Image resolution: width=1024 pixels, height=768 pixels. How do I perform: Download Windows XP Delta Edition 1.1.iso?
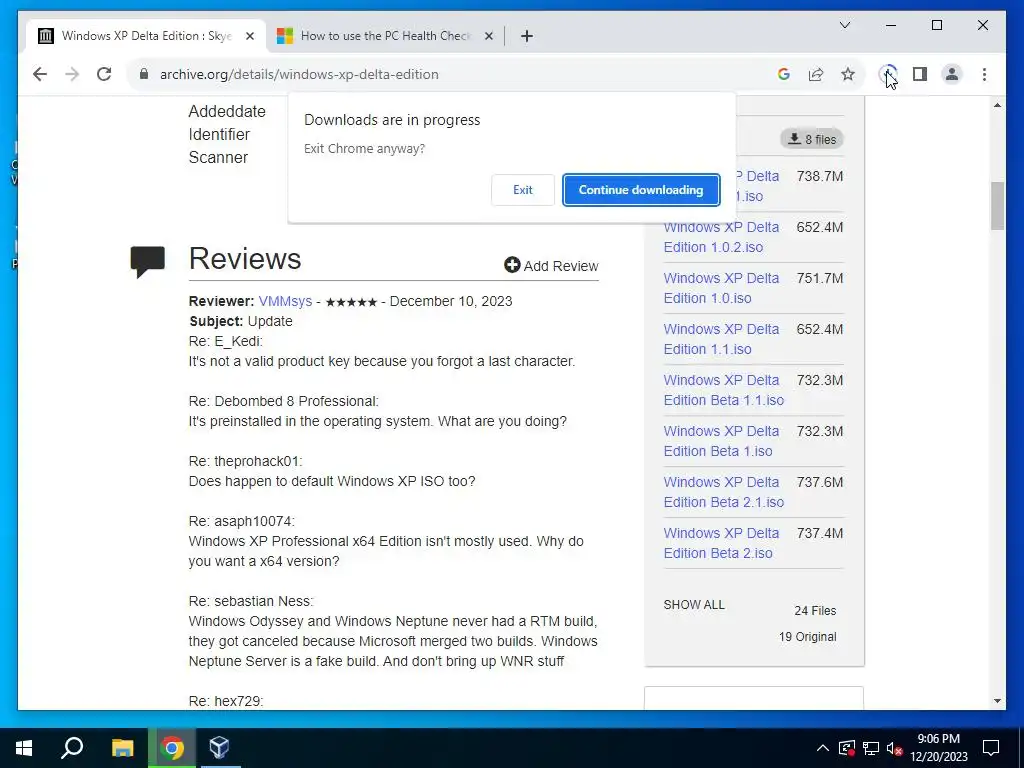[721, 339]
